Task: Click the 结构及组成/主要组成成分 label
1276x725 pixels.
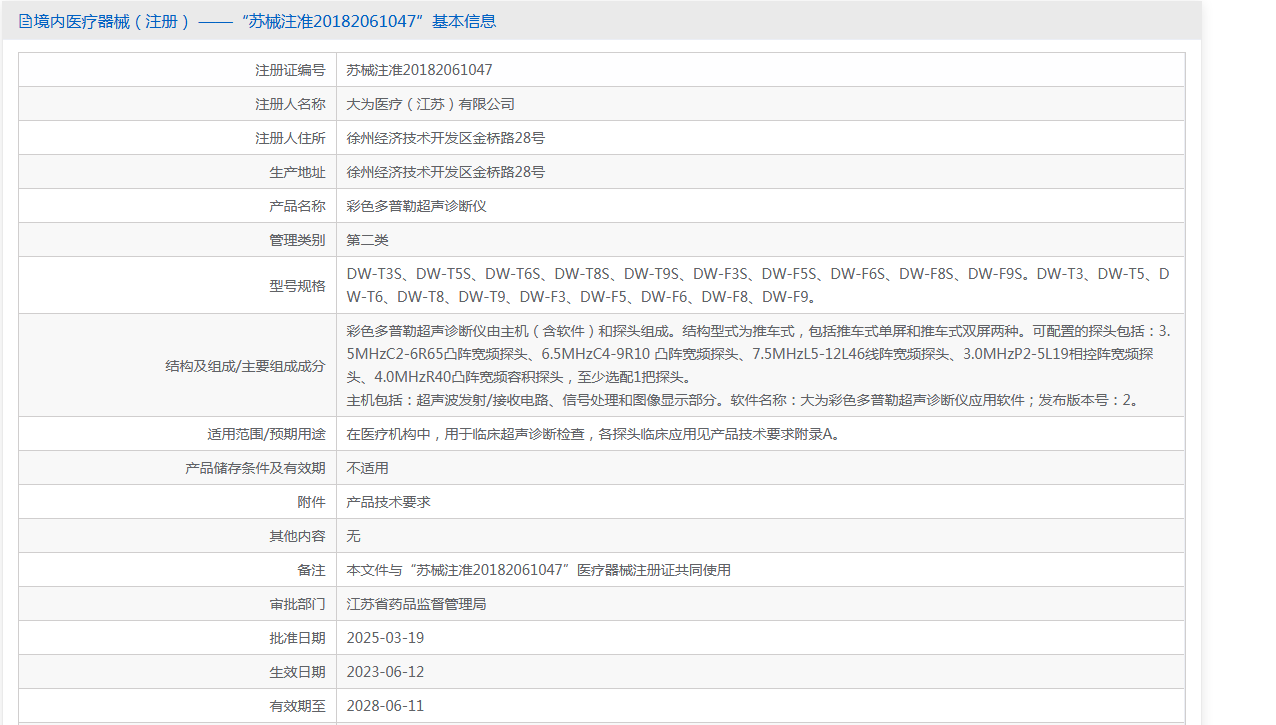Action: tap(245, 366)
